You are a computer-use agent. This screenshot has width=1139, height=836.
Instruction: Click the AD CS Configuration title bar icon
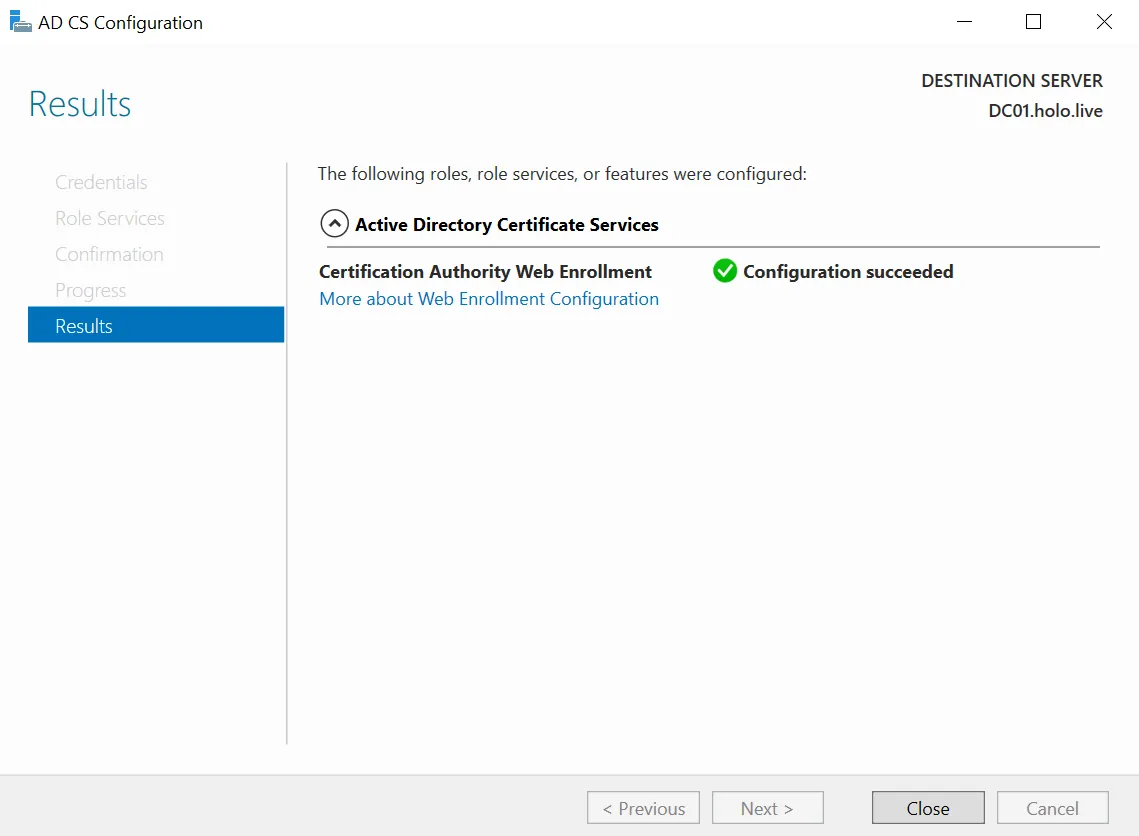[x=20, y=22]
